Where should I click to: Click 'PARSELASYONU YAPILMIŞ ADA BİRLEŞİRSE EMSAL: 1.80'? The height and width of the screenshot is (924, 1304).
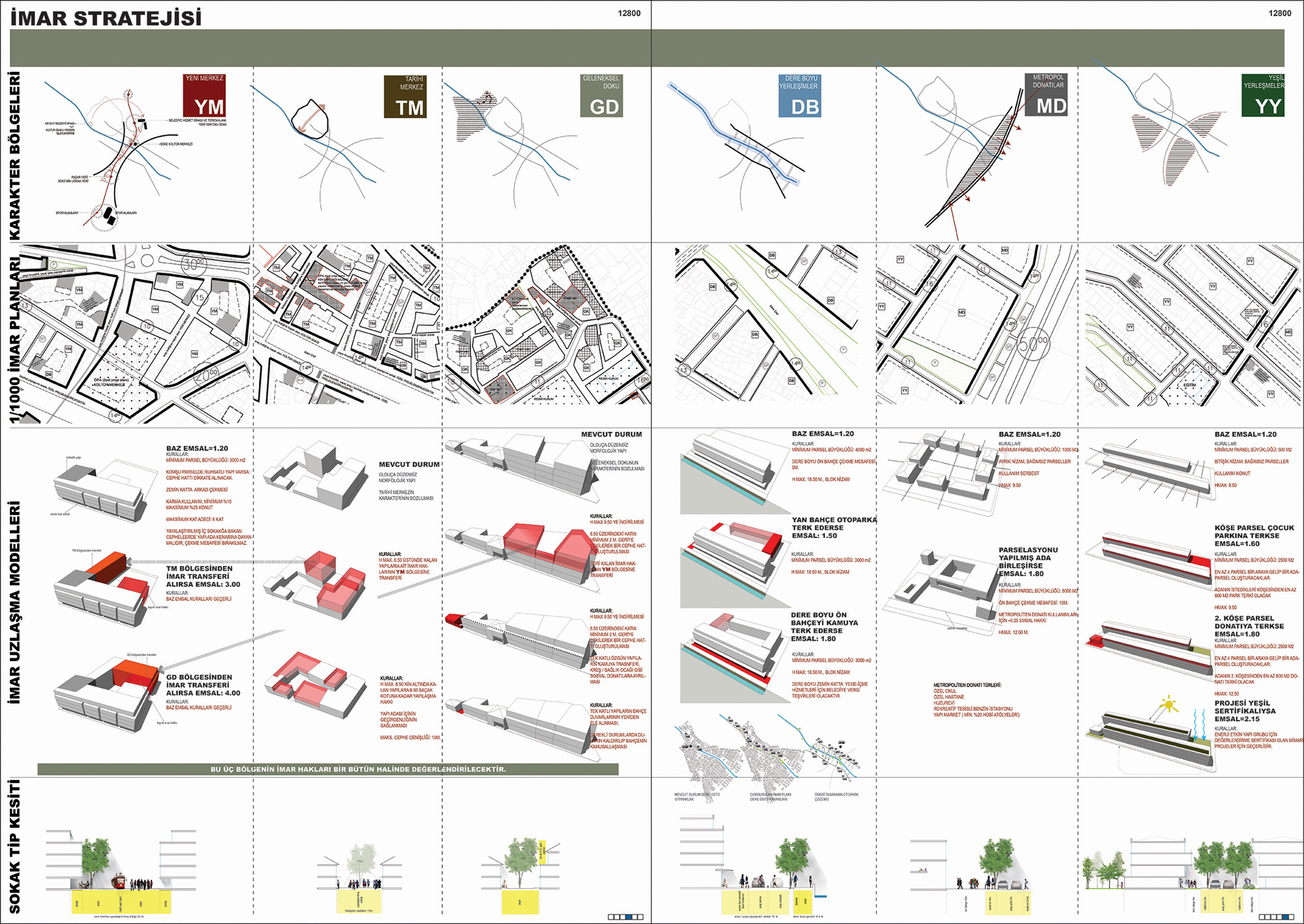(x=1029, y=562)
